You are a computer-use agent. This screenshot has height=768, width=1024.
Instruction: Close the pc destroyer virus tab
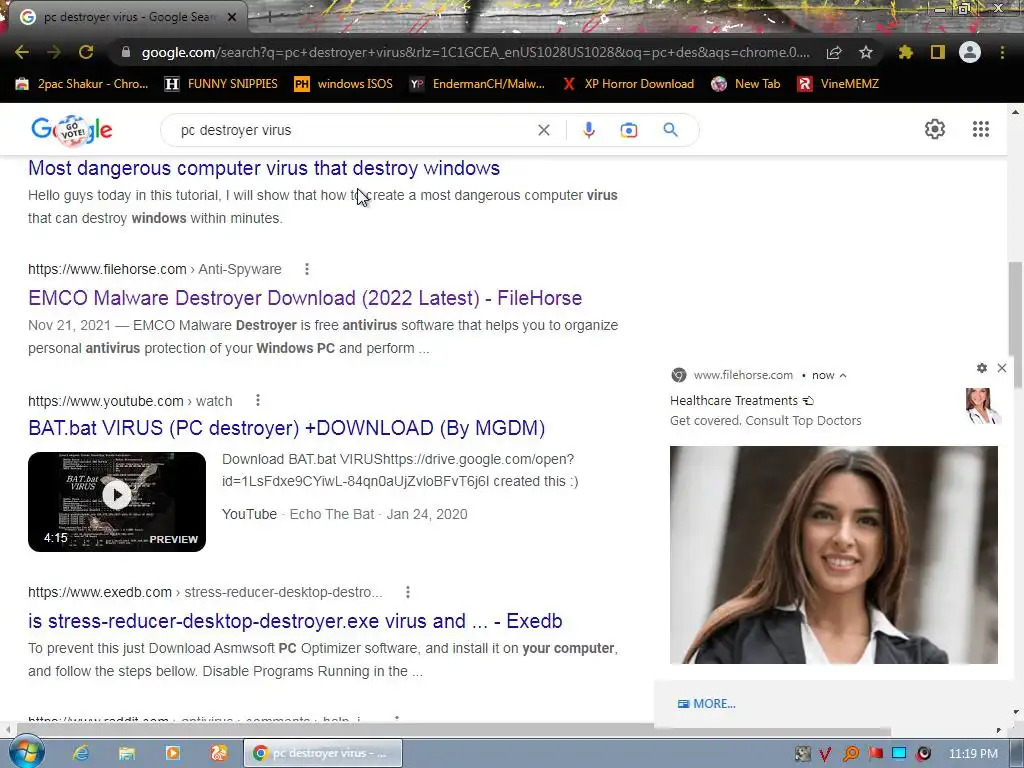[231, 17]
